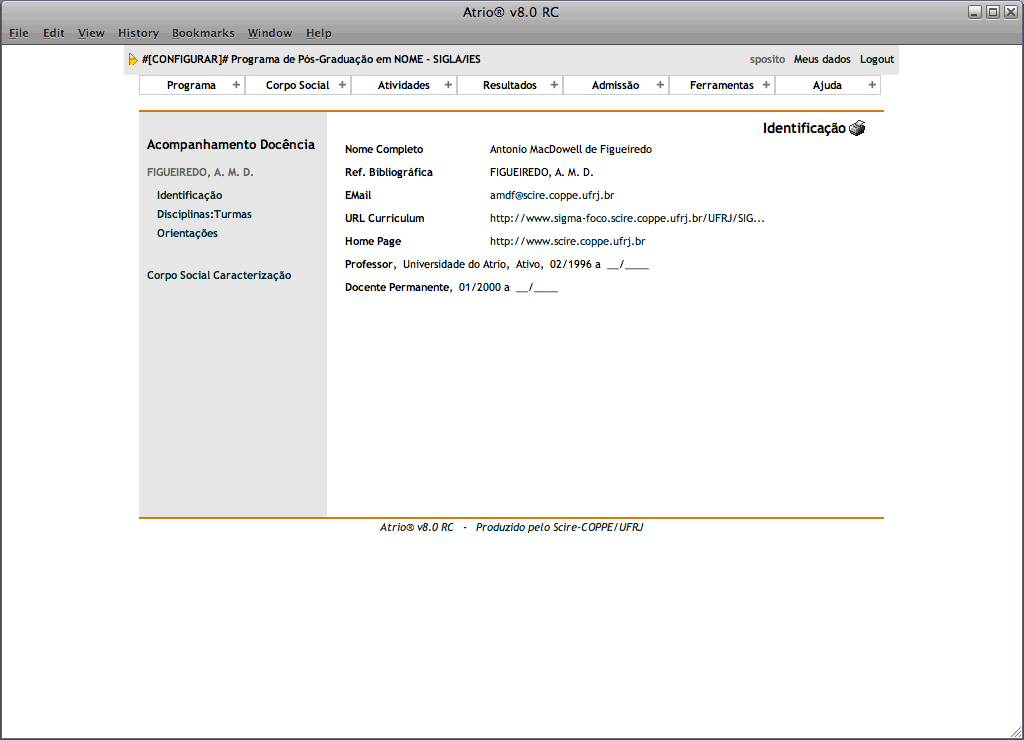Expand the Programa menu plus sign

(236, 85)
